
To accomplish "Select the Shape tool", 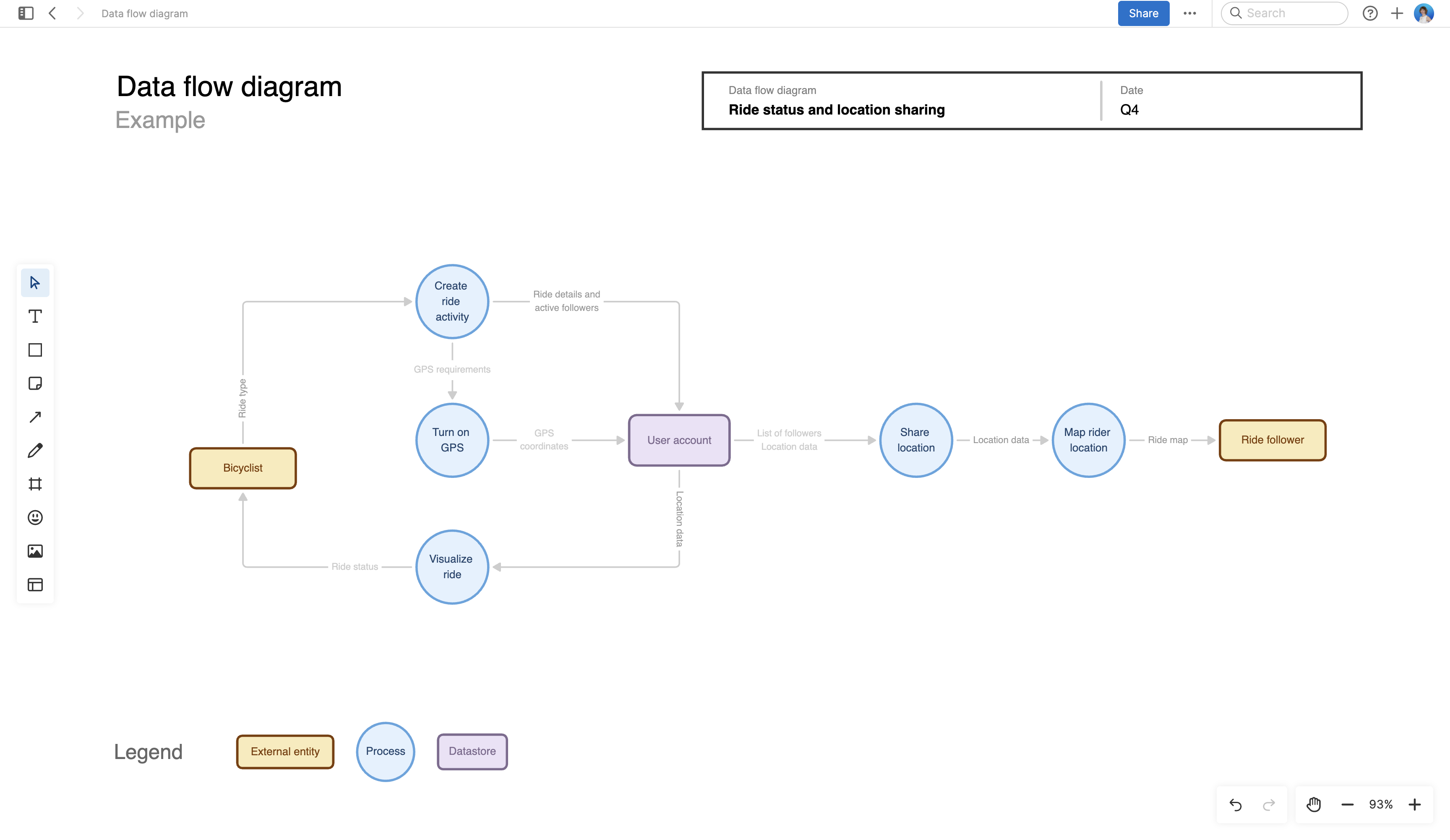I will [x=35, y=350].
